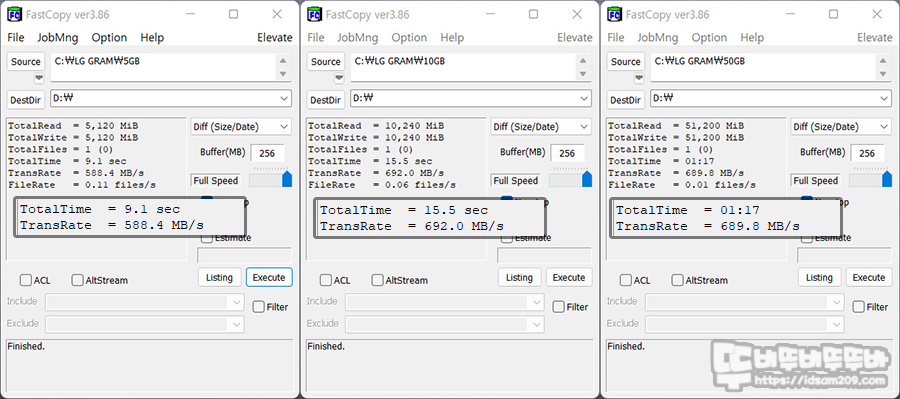
Task: Expand Diff (Size/Date) mode dropdown in 5GB window
Action: (241, 127)
